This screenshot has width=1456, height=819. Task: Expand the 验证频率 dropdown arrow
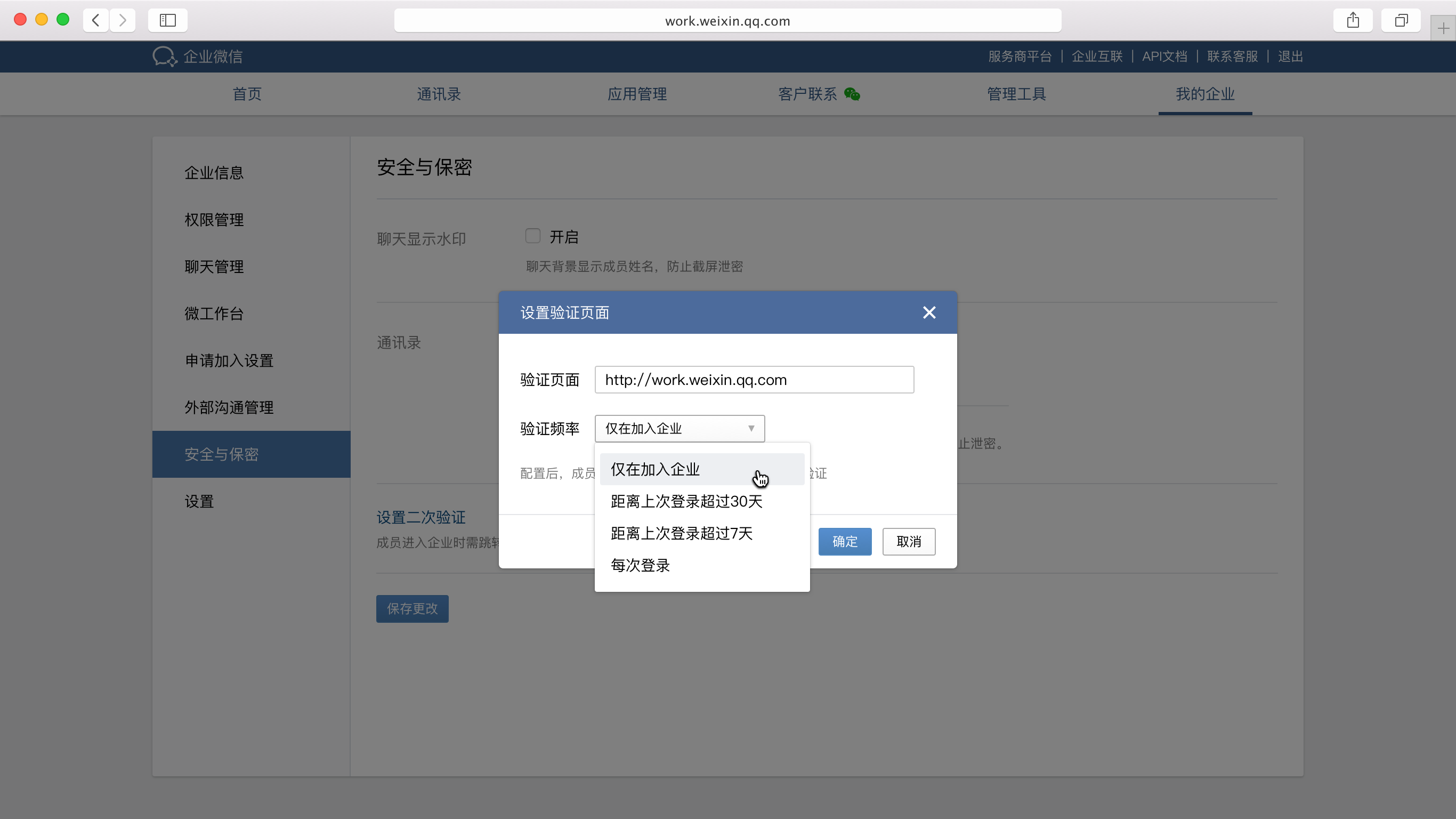pyautogui.click(x=750, y=428)
